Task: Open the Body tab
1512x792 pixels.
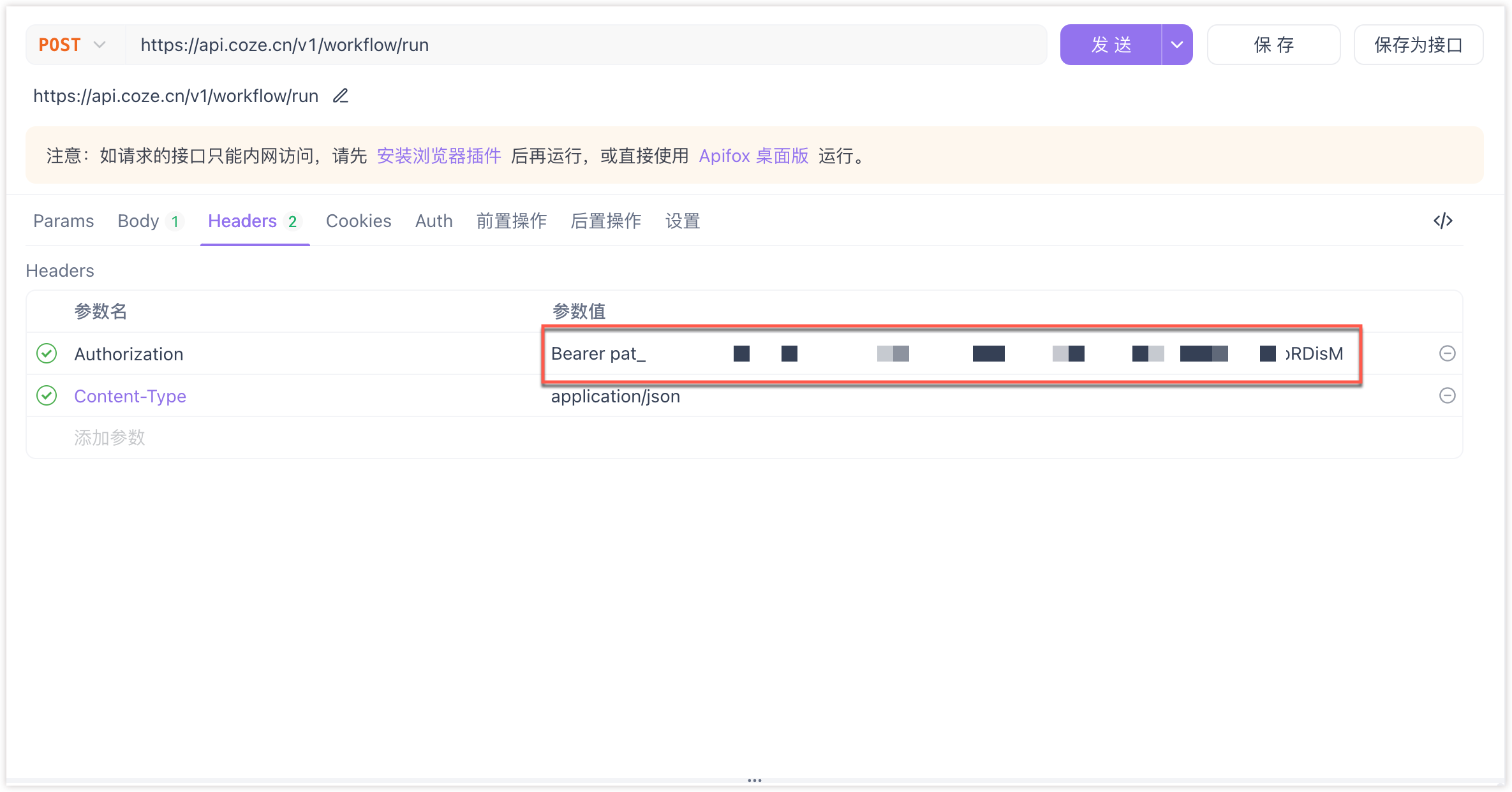Action: pos(138,221)
